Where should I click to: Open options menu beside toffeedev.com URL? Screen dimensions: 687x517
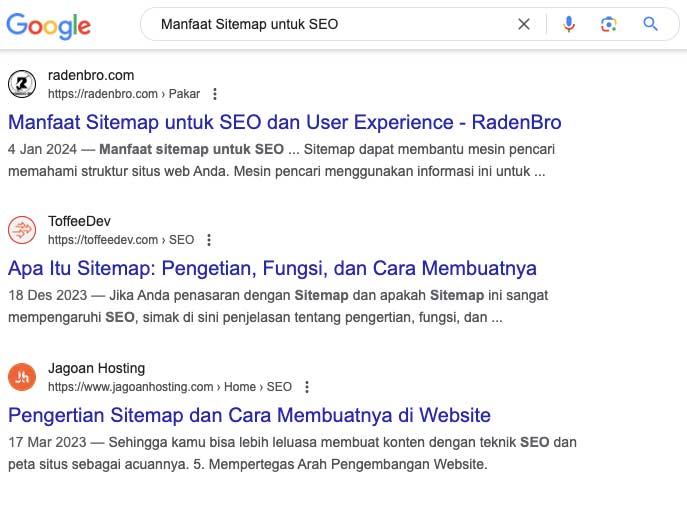tap(209, 240)
